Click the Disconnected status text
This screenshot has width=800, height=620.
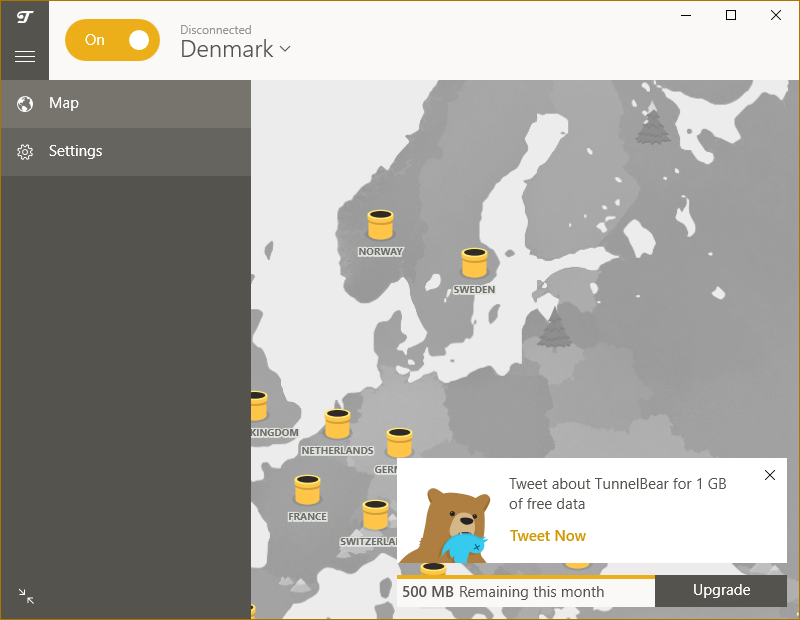[216, 30]
